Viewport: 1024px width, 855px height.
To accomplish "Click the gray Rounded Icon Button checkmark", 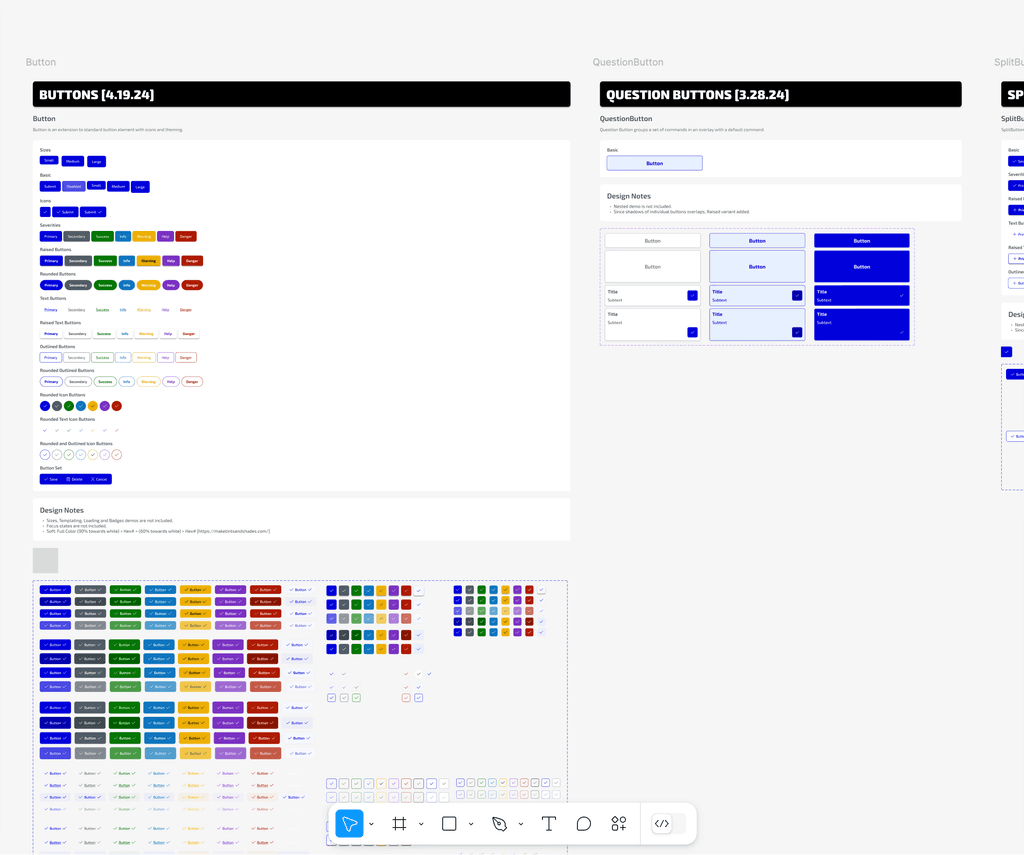I will point(57,406).
